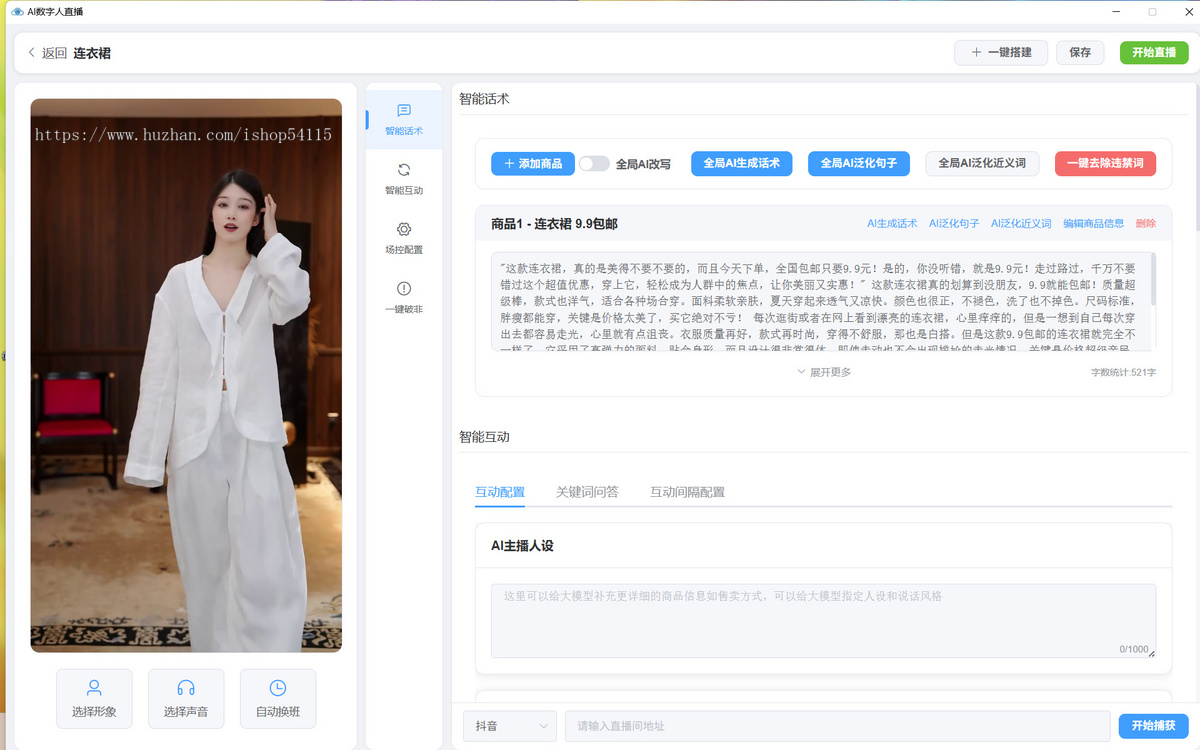Click the 全局AI泛化近义词 button

[x=982, y=164]
